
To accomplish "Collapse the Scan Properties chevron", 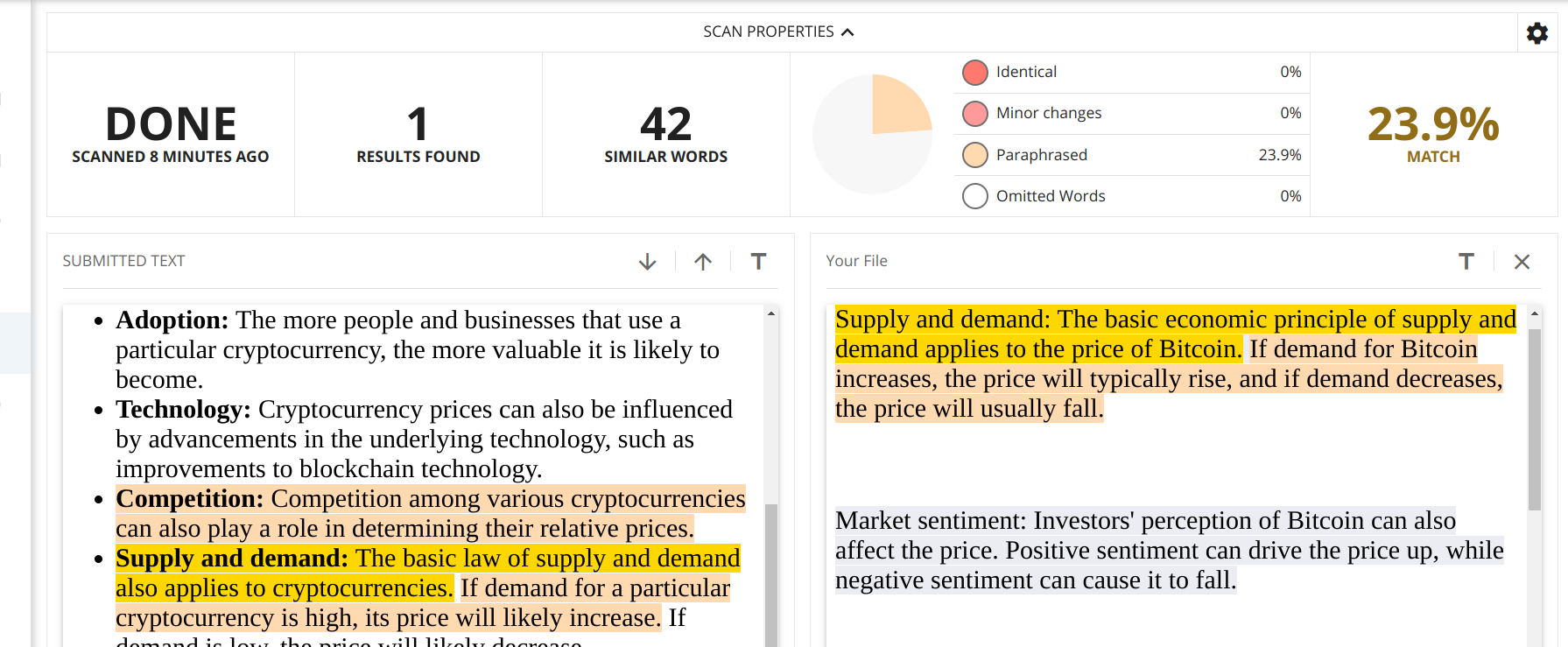I will (847, 32).
